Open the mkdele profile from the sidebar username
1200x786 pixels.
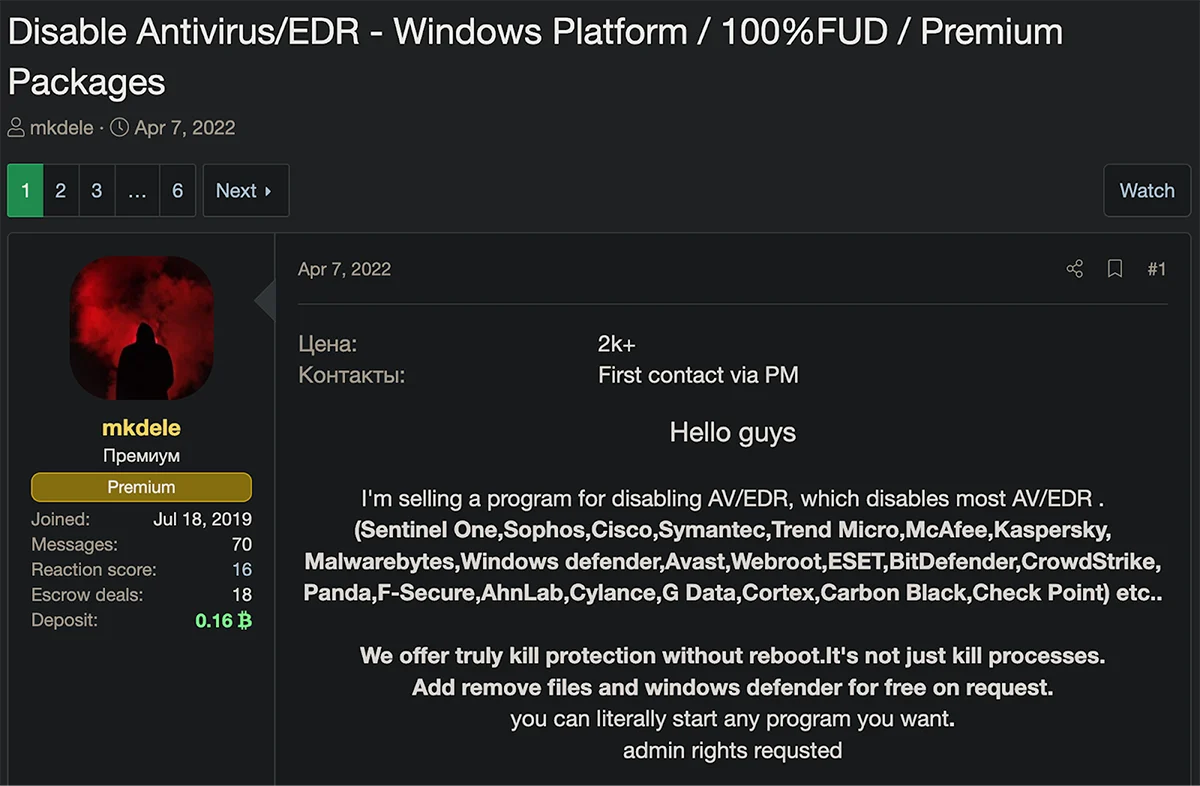[141, 428]
